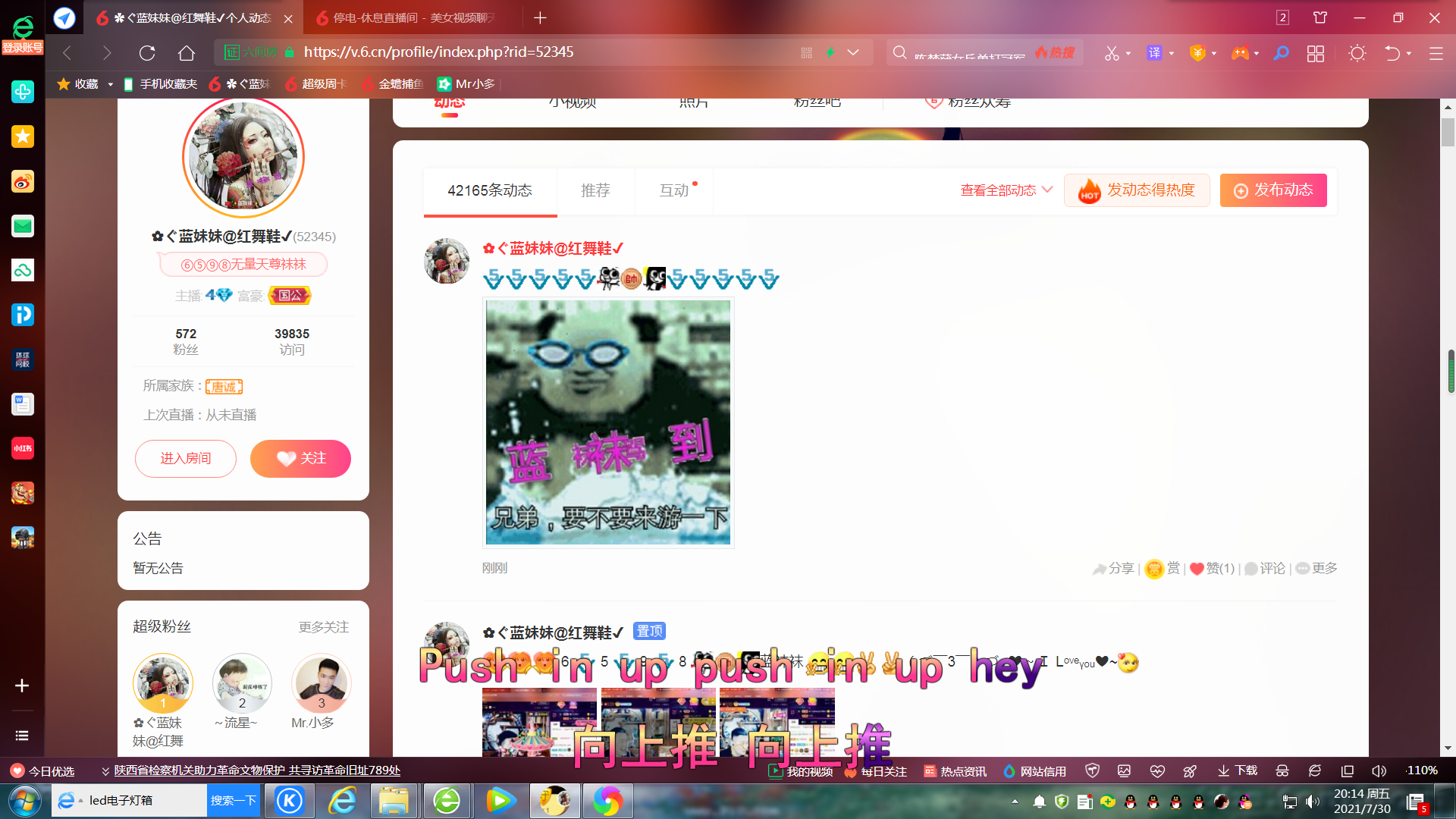Open the 粉丝吧 profile tab
The image size is (1456, 819).
tap(817, 102)
